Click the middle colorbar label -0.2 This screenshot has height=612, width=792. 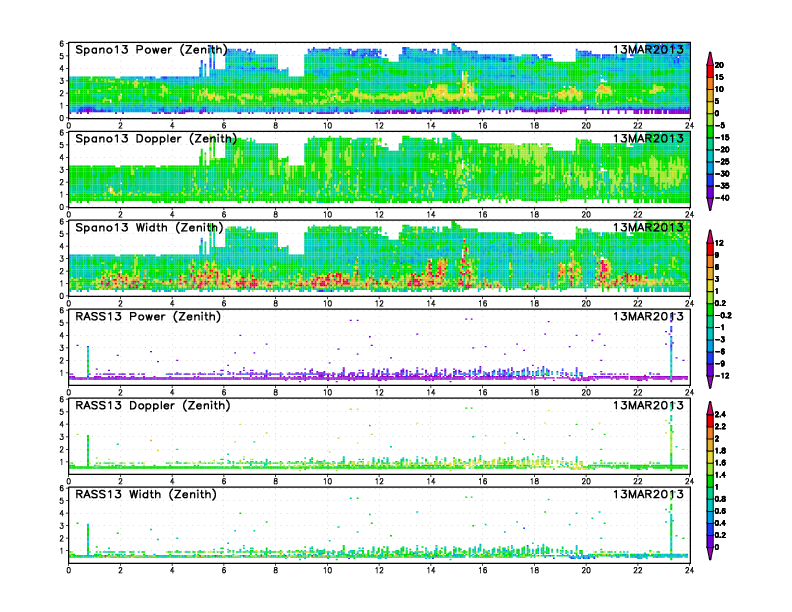click(723, 315)
